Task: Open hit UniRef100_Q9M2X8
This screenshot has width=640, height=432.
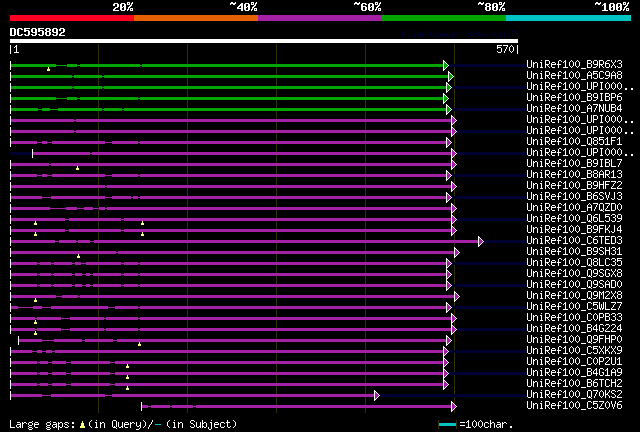Action: 574,296
